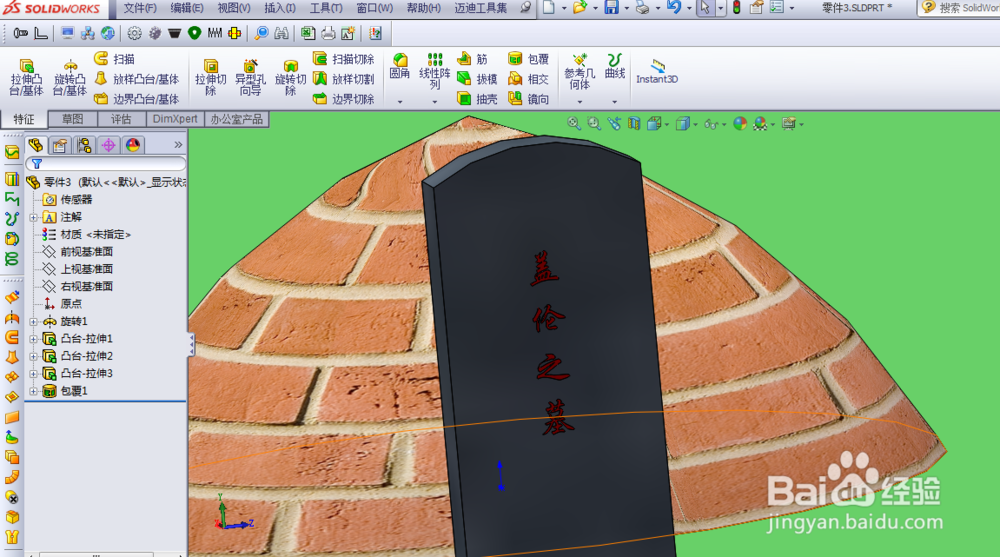
Task: Click the 拉伸切除 extruded cut tool
Action: tap(210, 77)
